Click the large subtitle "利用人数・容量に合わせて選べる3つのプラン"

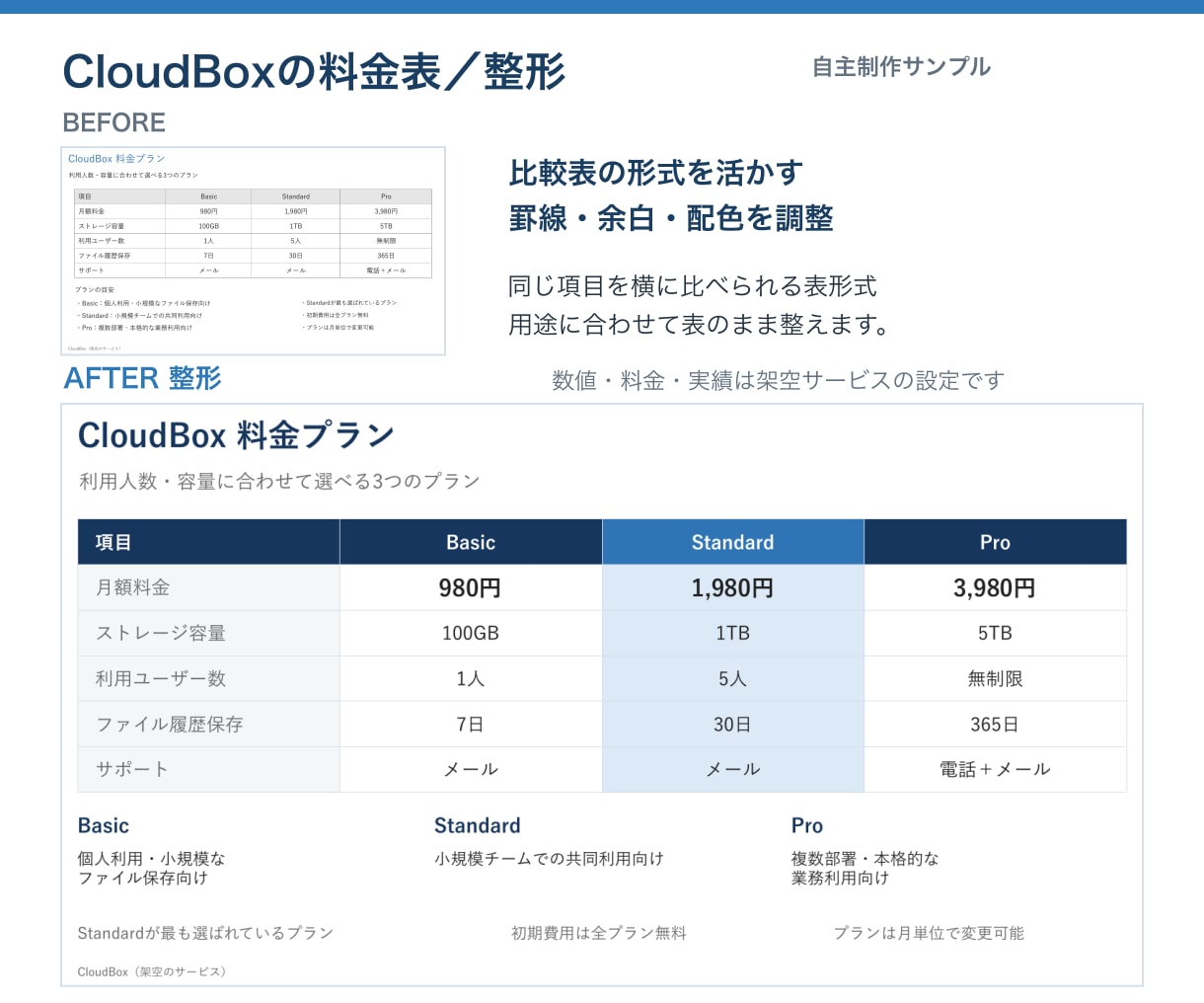(x=279, y=482)
